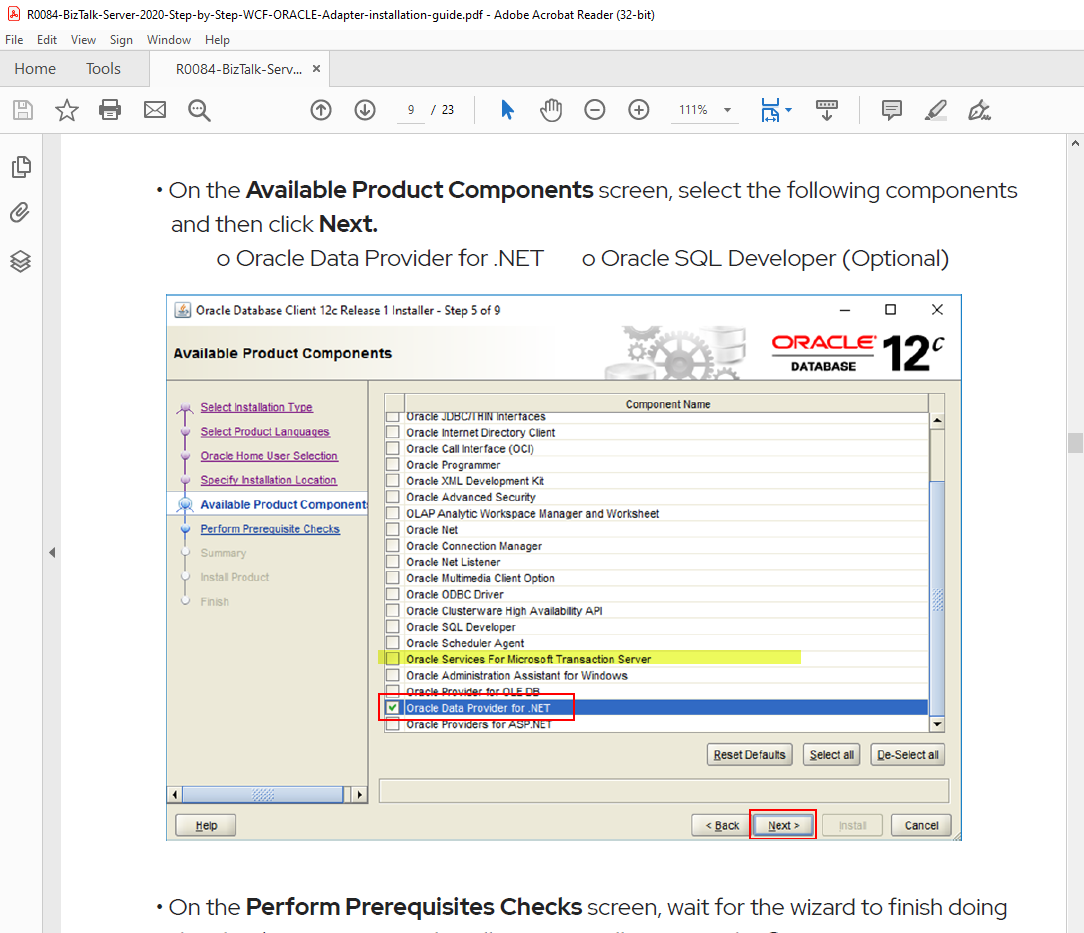The image size is (1084, 933).
Task: Zoom out with minus icon
Action: click(595, 110)
